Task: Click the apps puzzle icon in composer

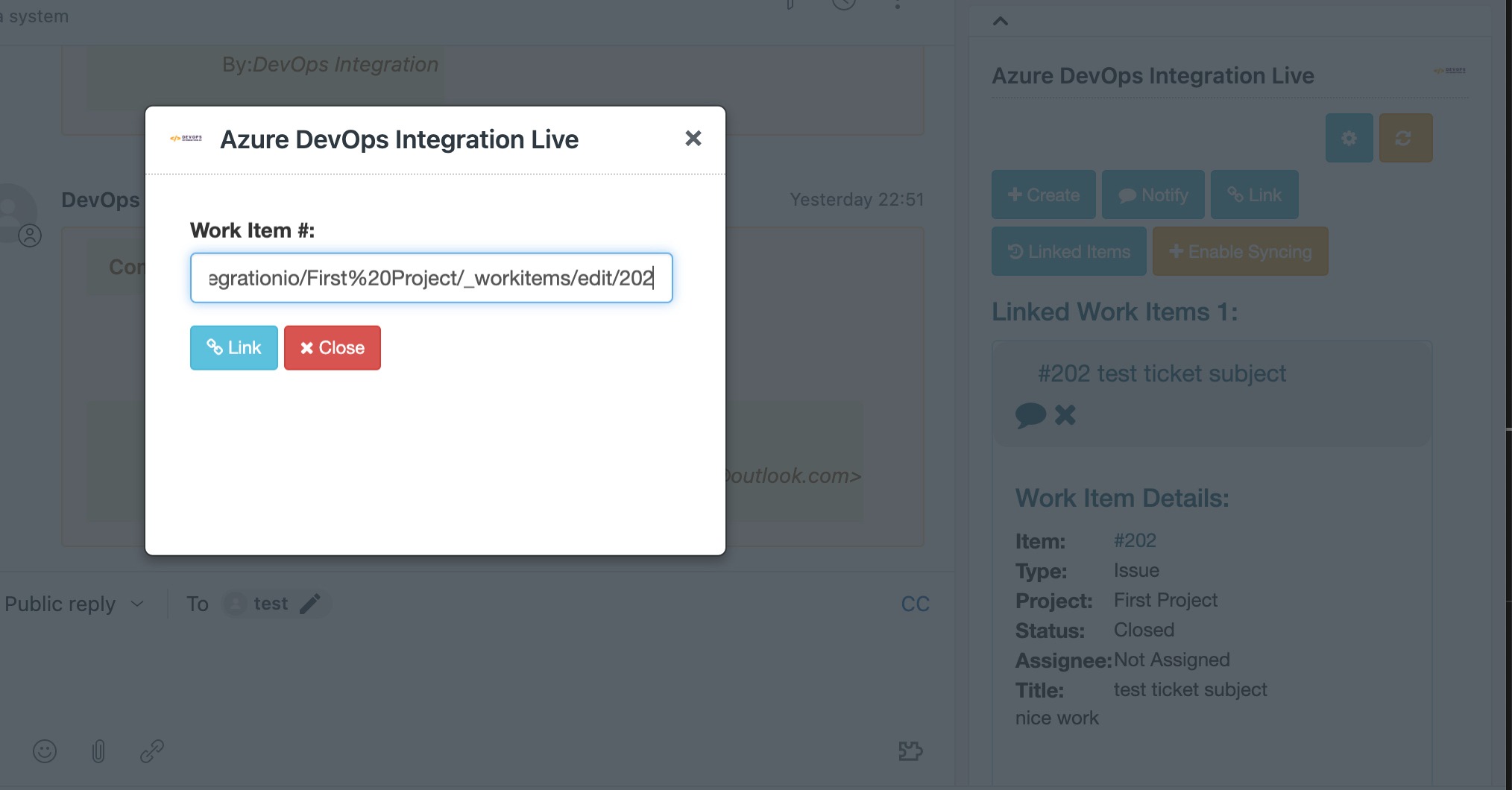Action: pos(911,750)
